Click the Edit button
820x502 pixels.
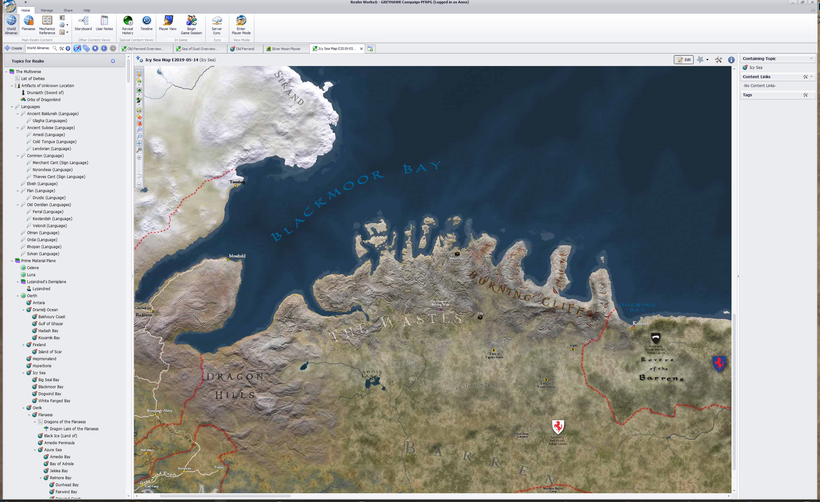pyautogui.click(x=684, y=60)
